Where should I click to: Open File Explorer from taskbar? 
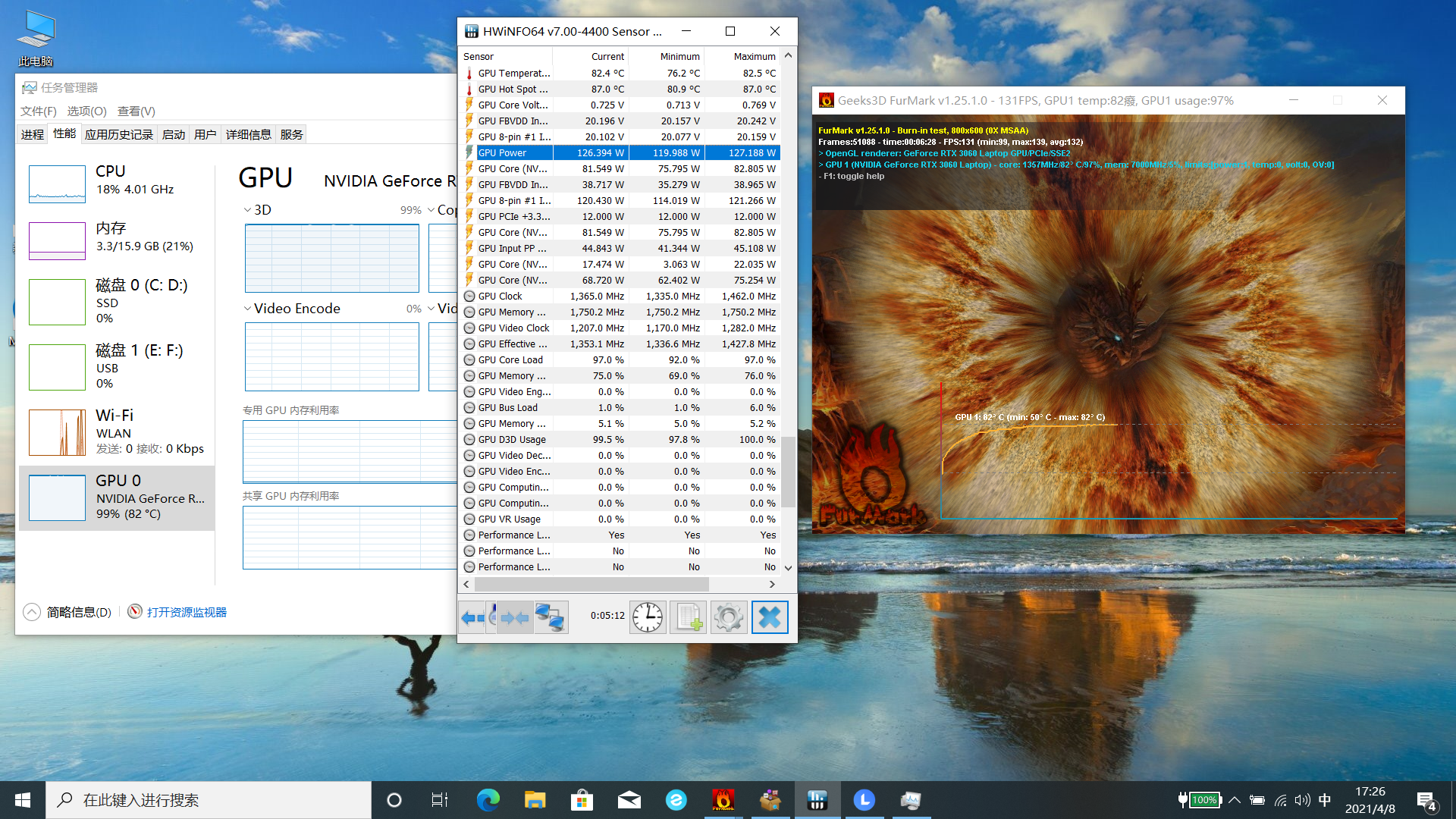tap(535, 800)
